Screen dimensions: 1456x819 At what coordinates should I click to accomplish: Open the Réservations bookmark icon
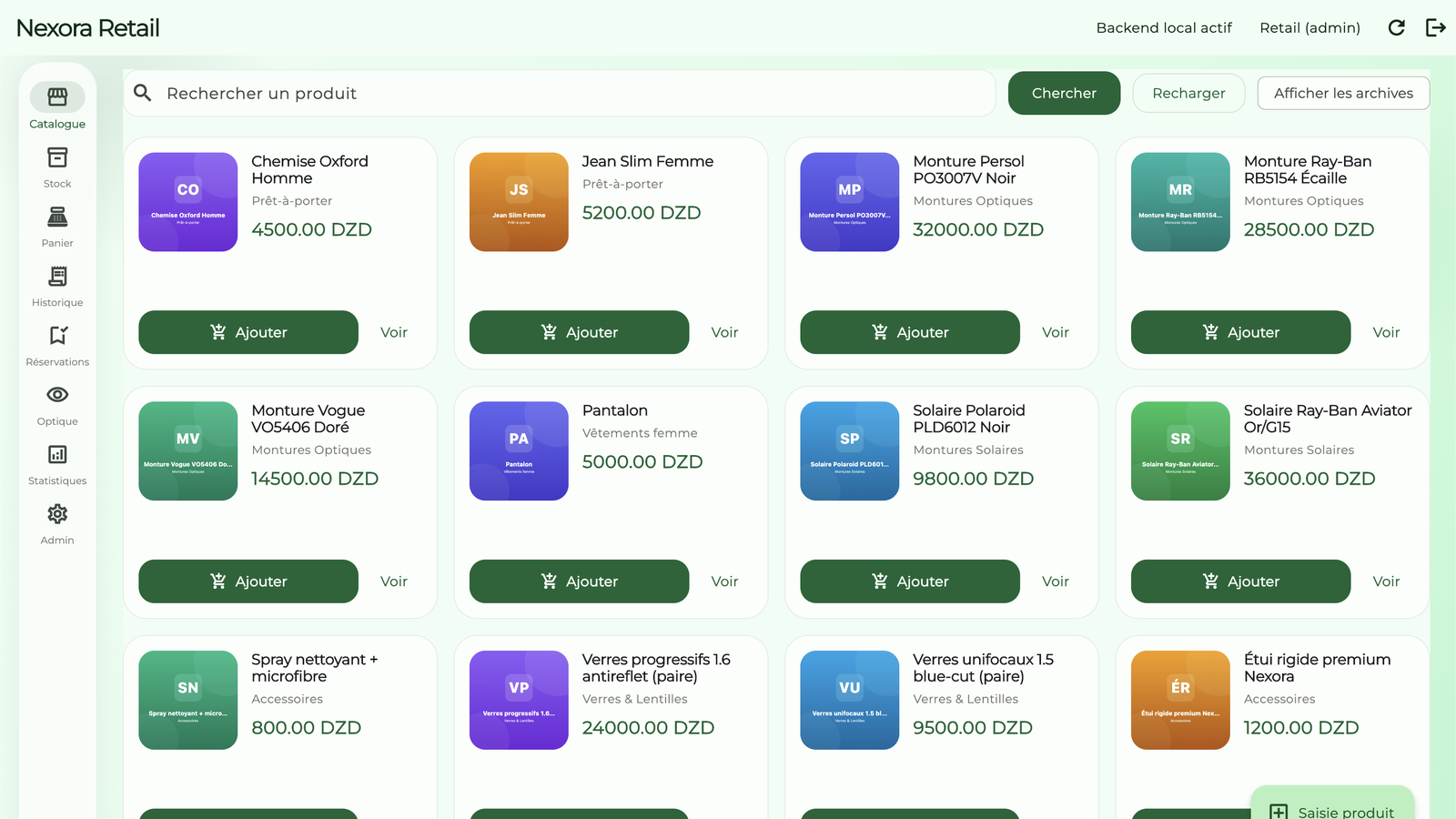click(57, 336)
